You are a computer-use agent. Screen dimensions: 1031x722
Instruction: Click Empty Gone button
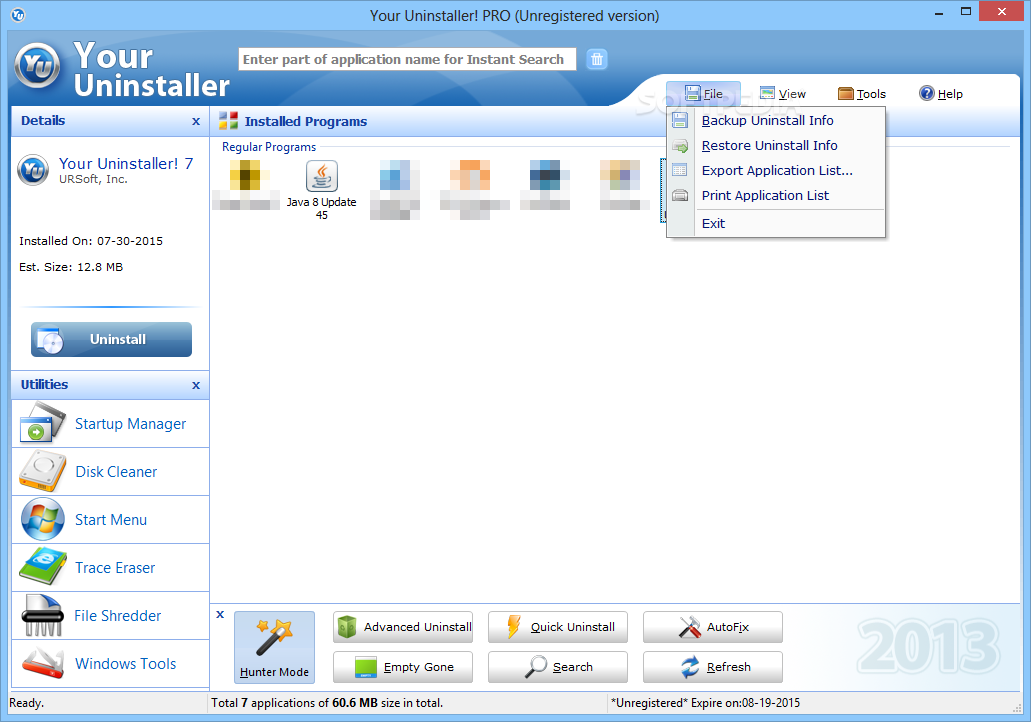[403, 667]
